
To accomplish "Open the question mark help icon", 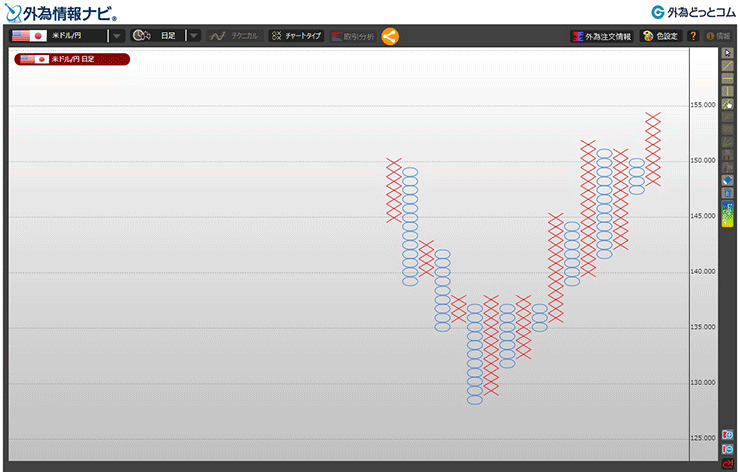I will point(693,36).
